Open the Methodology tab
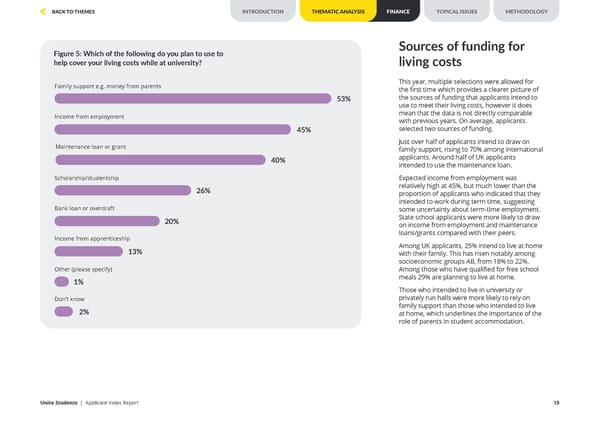The height and width of the screenshot is (424, 600). pos(527,12)
